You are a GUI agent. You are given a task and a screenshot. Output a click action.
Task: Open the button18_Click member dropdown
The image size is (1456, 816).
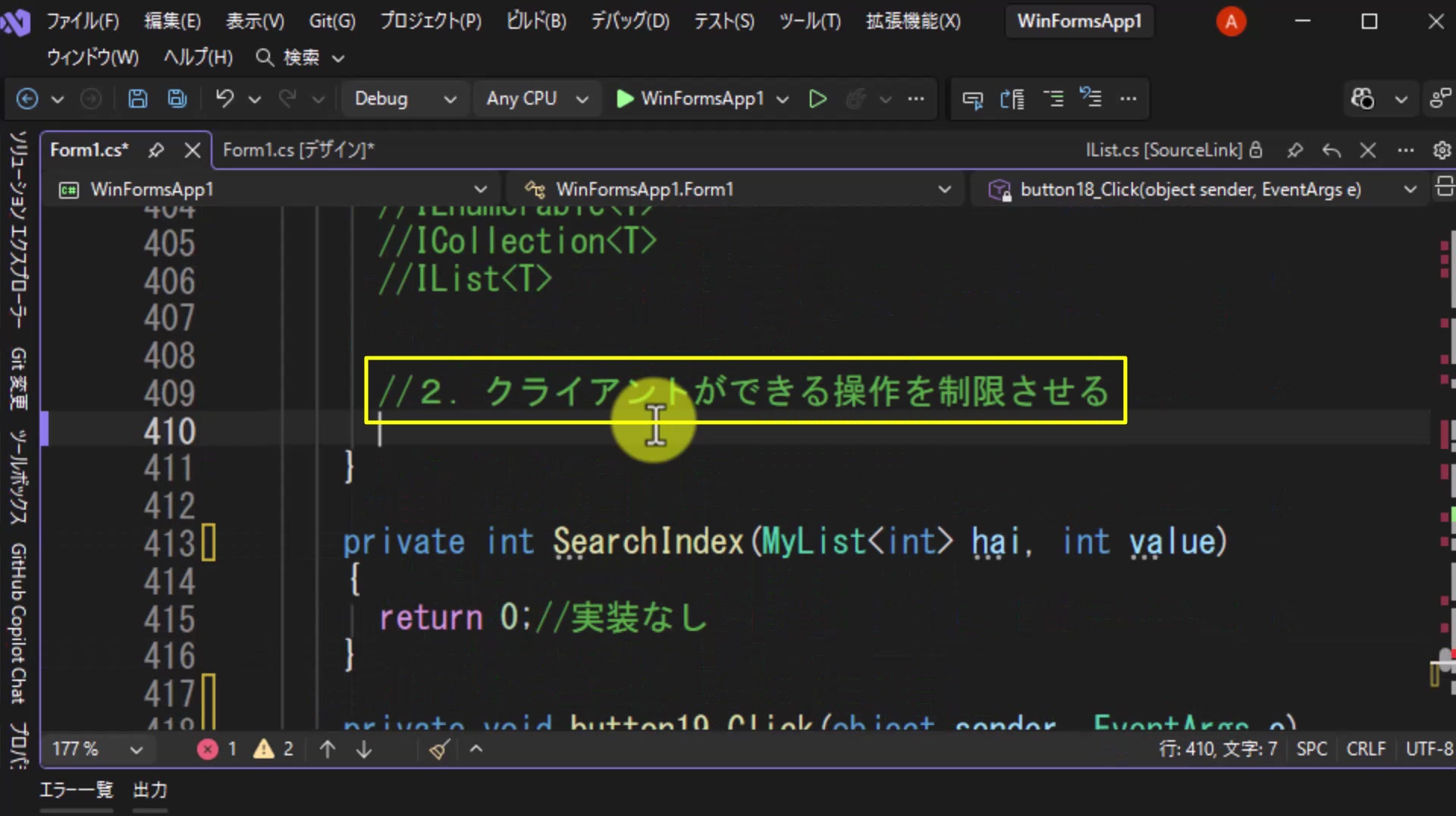pyautogui.click(x=1201, y=189)
